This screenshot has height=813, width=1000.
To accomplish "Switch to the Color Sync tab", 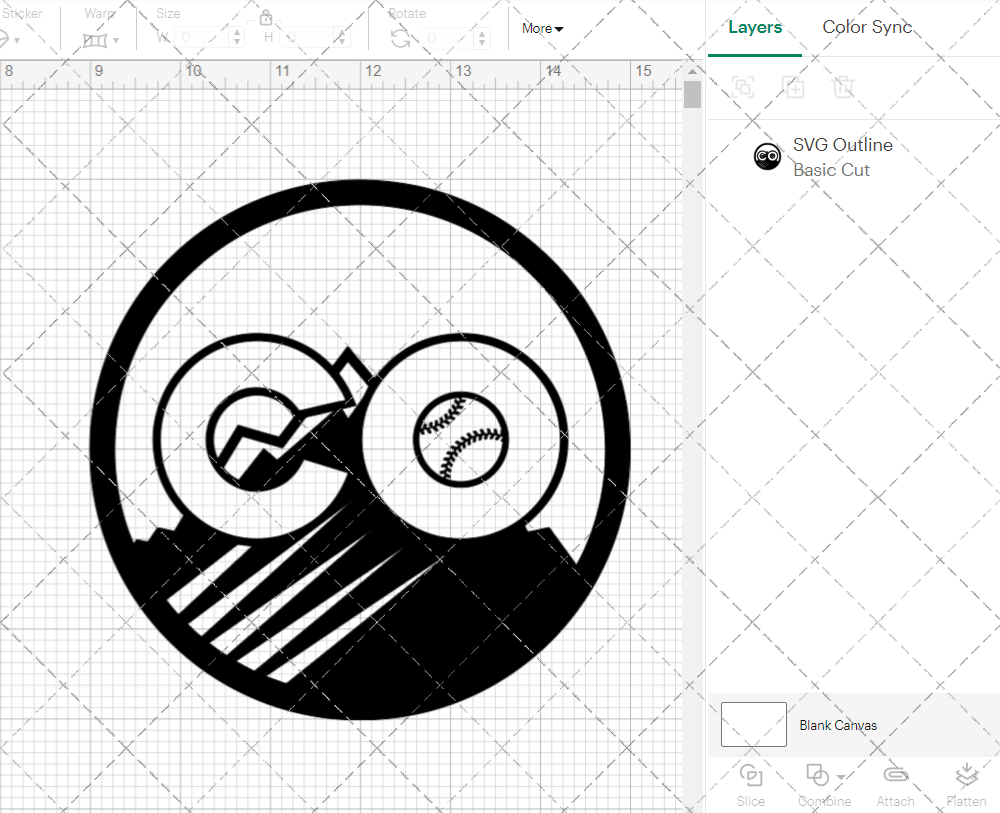I will click(867, 28).
